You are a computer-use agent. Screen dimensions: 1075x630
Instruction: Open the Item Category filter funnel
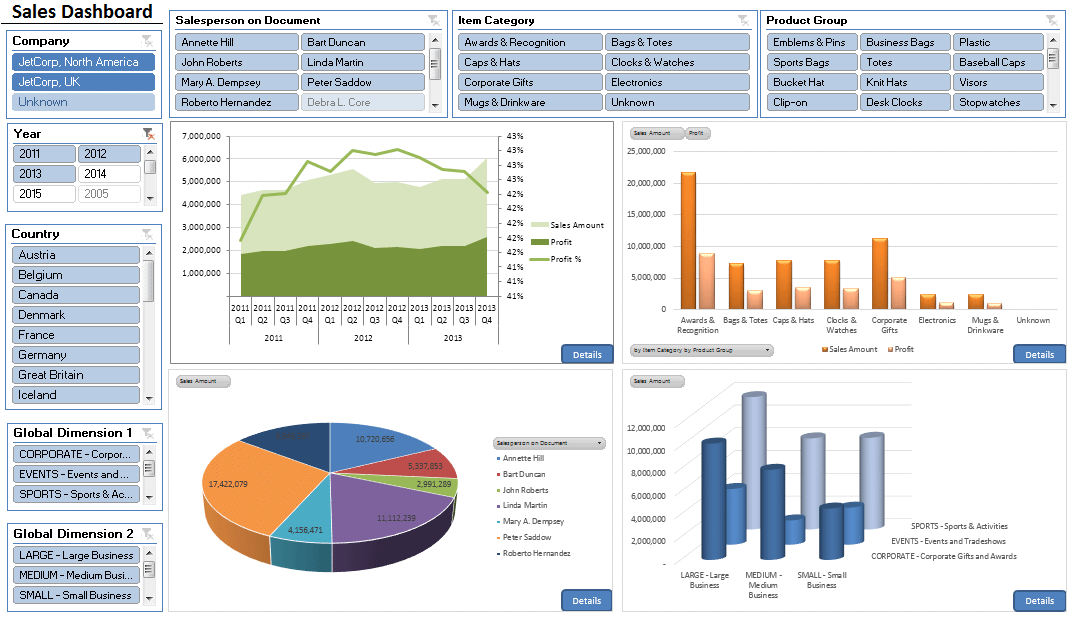coord(742,20)
